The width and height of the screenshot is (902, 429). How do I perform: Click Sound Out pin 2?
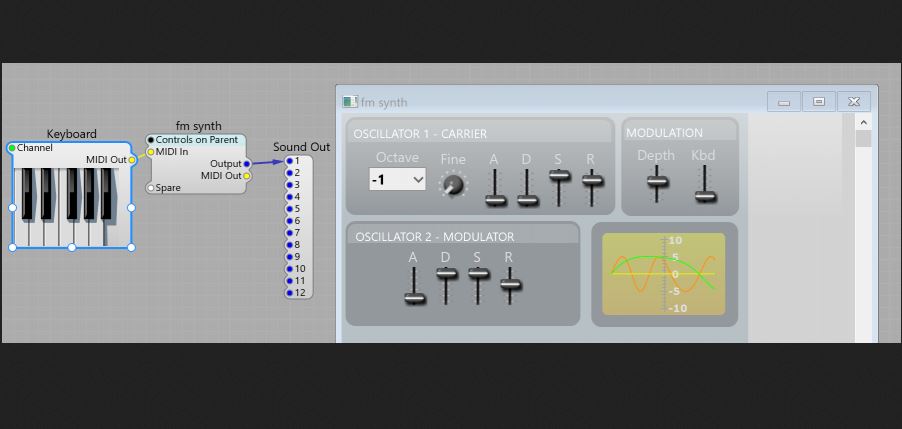point(289,173)
